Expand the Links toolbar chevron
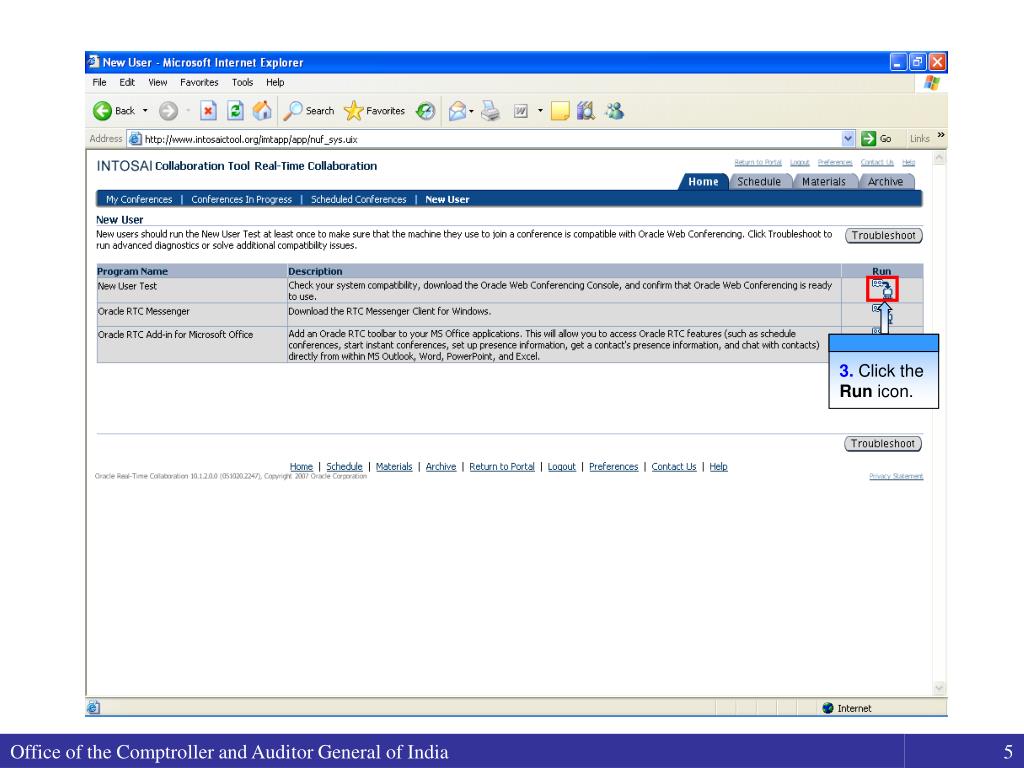The width and height of the screenshot is (1024, 768). pos(940,135)
